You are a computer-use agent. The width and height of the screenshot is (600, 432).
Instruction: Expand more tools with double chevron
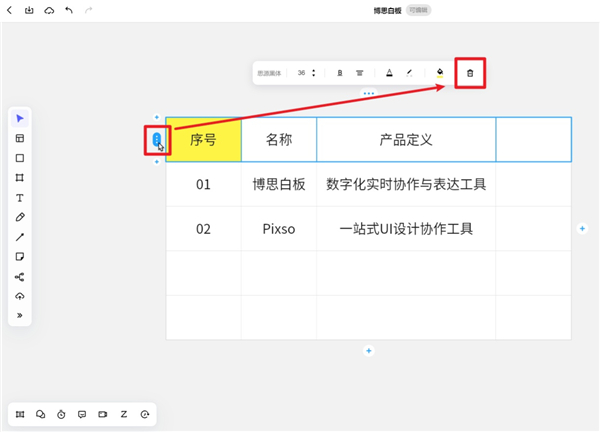tap(20, 316)
